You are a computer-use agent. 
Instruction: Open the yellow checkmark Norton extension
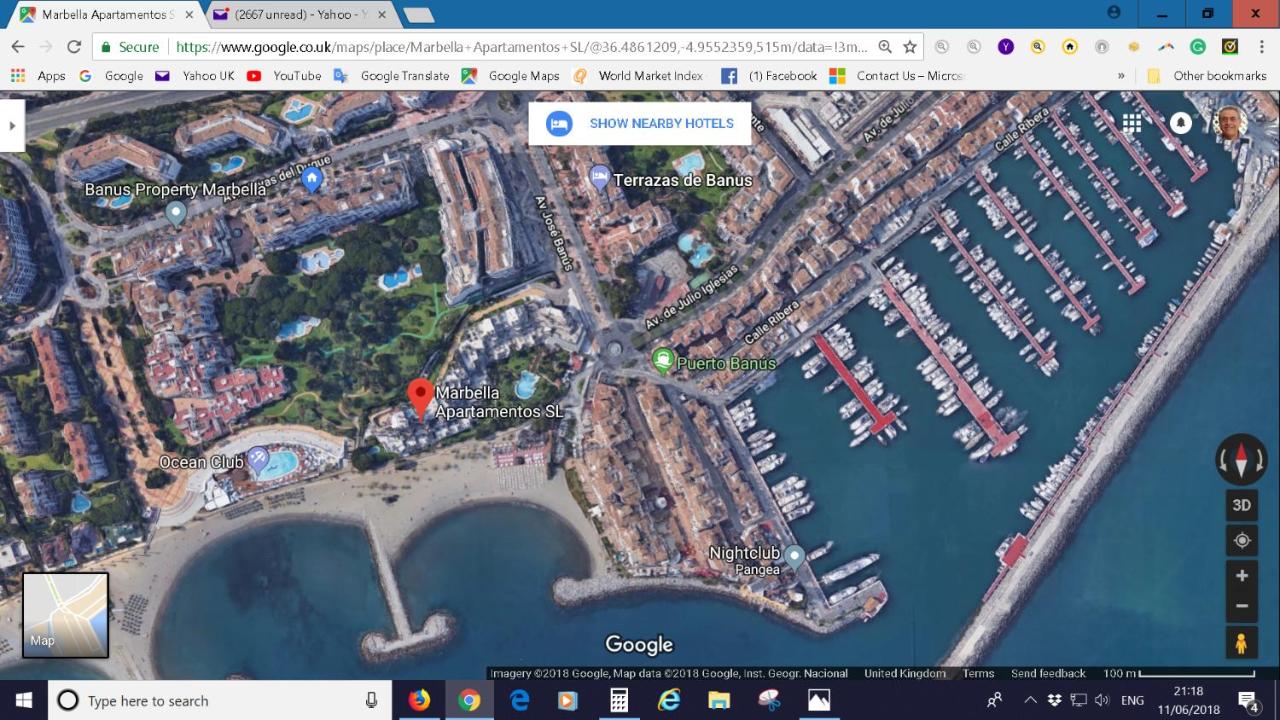tap(1230, 47)
